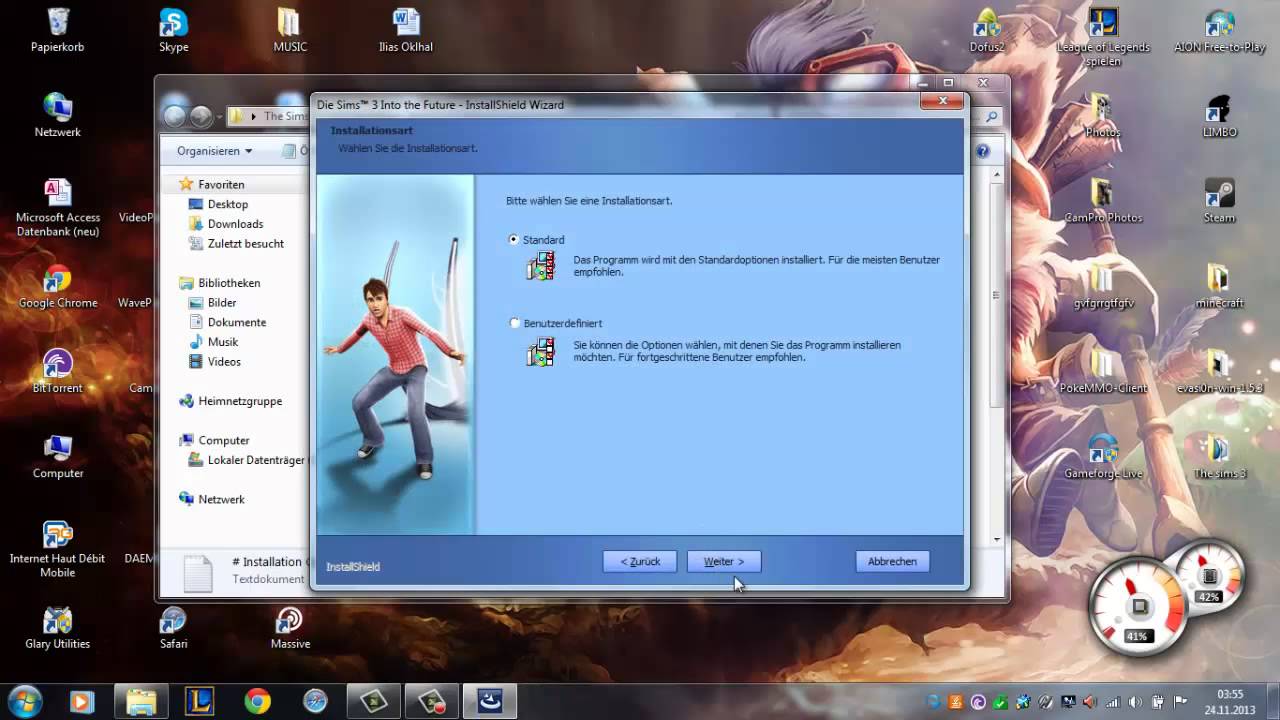Image resolution: width=1280 pixels, height=720 pixels.
Task: Click the LIMBO desktop icon
Action: (x=1219, y=114)
